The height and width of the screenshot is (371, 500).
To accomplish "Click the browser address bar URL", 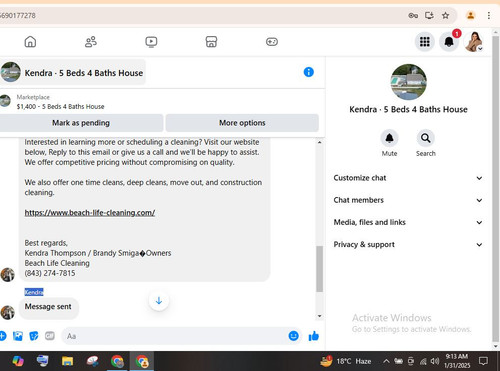I will coord(18,15).
